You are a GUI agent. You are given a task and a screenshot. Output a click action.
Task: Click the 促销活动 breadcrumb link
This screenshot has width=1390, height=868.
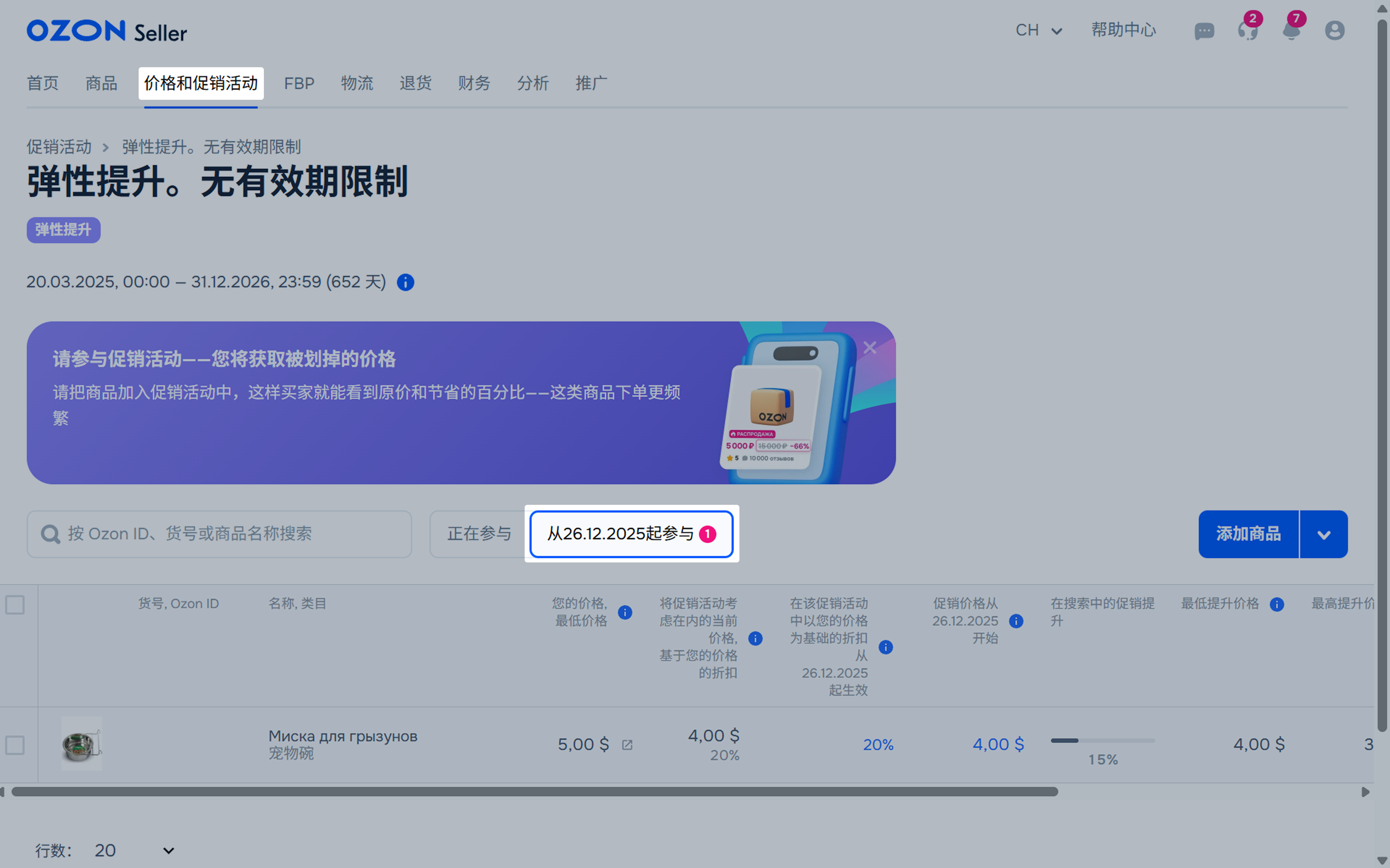pyautogui.click(x=59, y=147)
